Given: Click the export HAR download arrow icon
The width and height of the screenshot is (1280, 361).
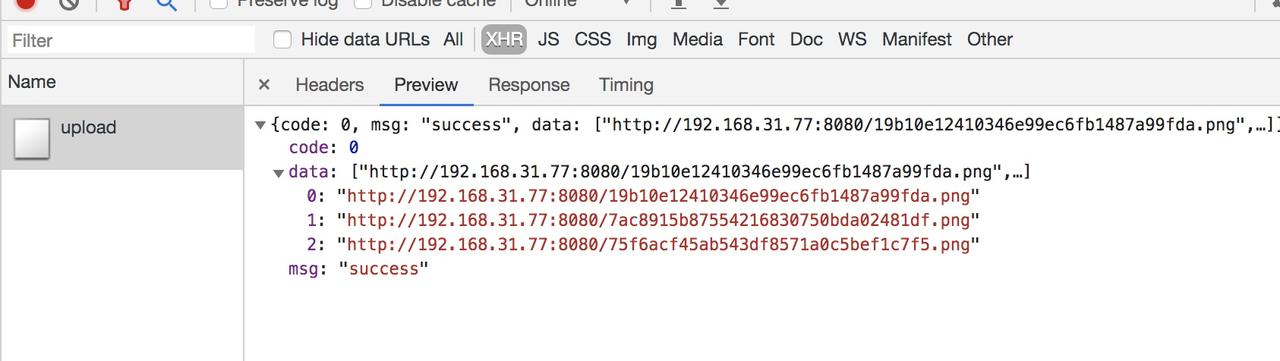Looking at the screenshot, I should (x=720, y=4).
